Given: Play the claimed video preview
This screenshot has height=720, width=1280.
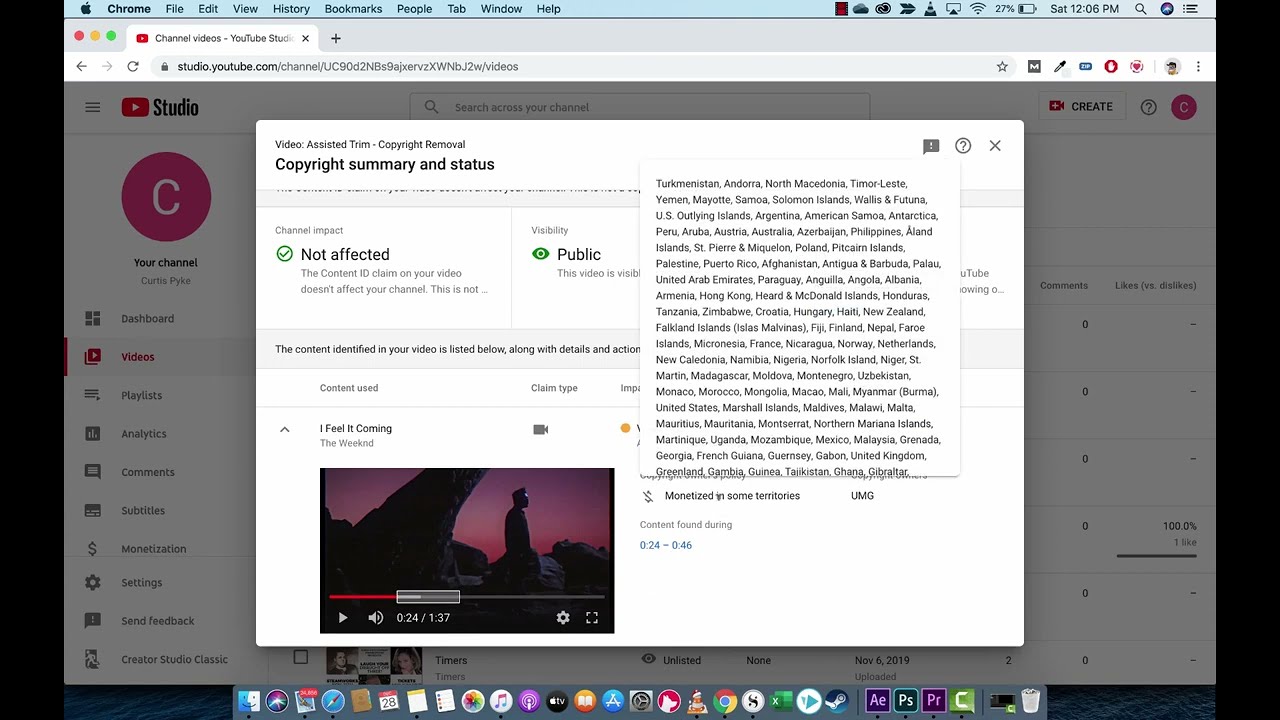Looking at the screenshot, I should point(342,618).
